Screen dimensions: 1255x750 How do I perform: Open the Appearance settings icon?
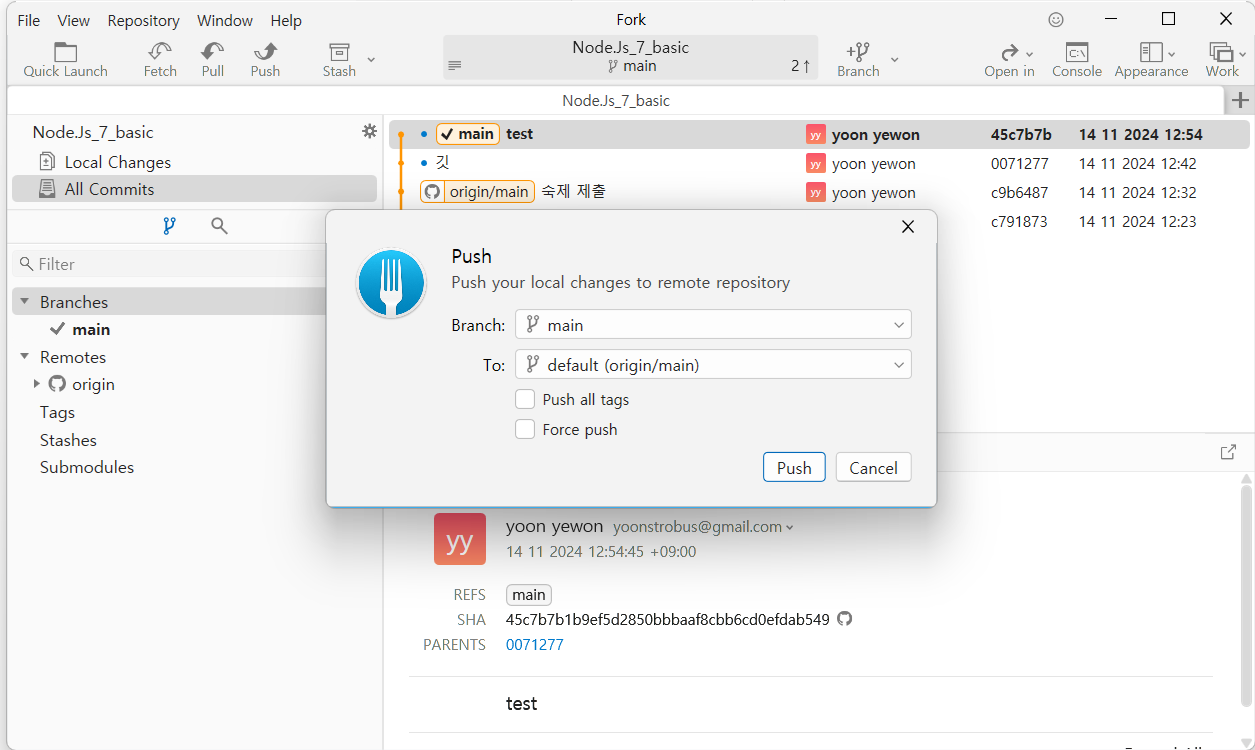(1151, 60)
